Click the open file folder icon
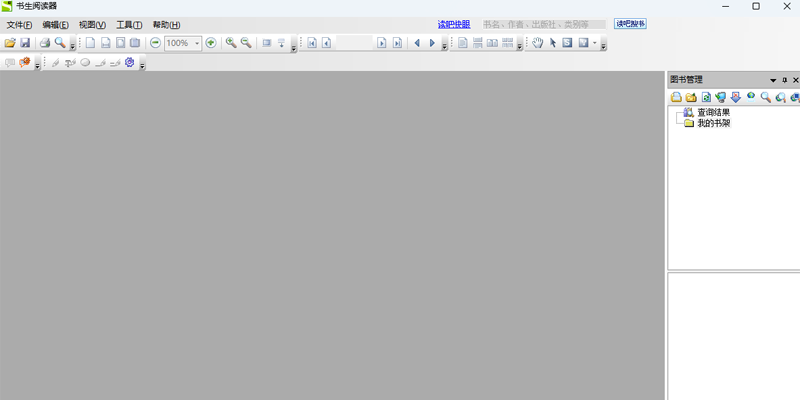 click(x=10, y=43)
